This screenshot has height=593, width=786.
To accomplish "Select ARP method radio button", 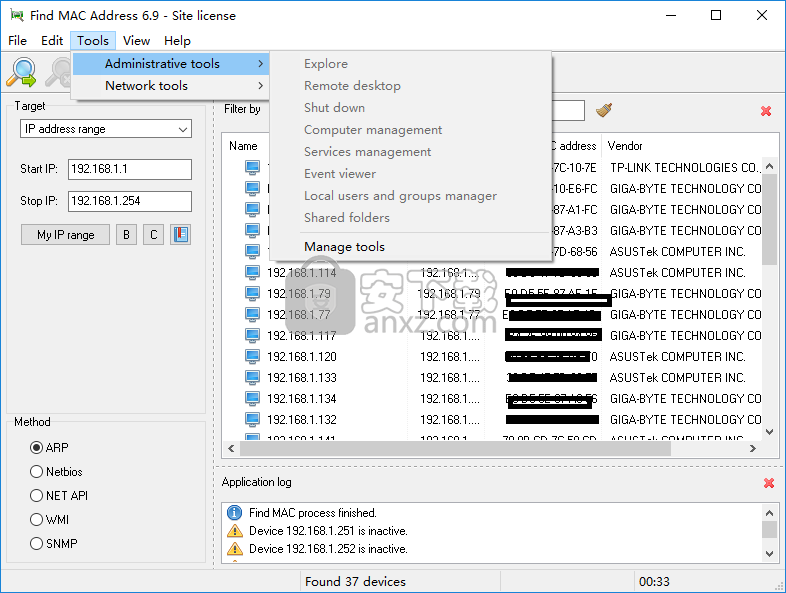I will 36,448.
